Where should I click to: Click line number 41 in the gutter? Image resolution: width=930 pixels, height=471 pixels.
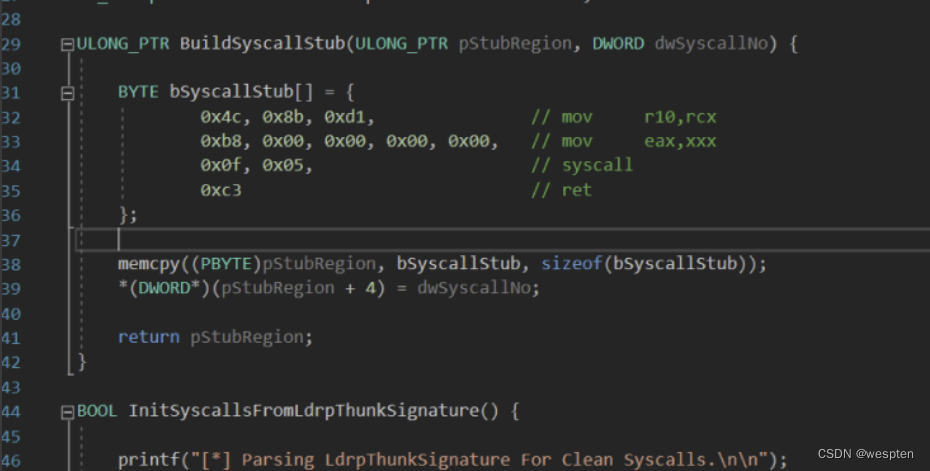point(11,337)
